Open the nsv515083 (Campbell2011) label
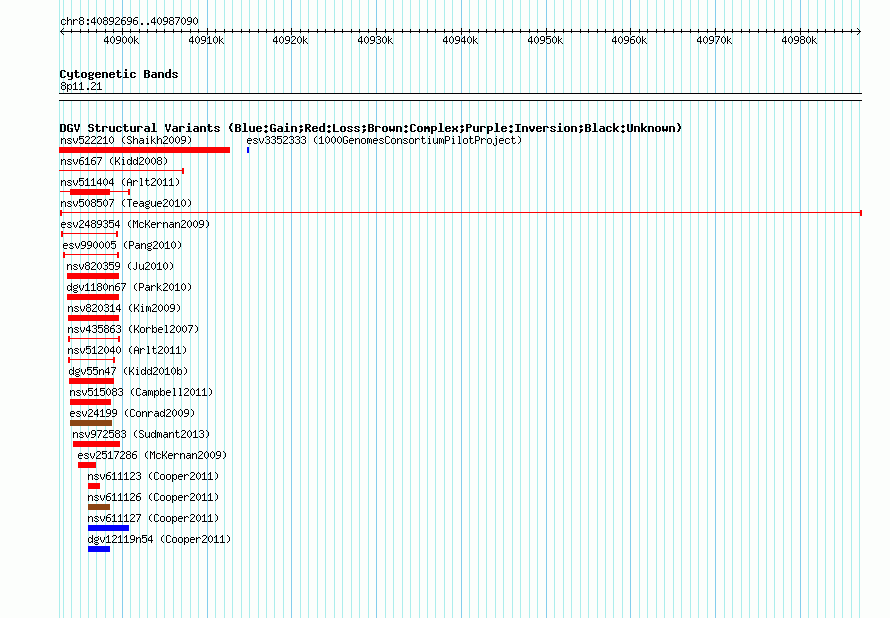The image size is (890, 618). click(x=141, y=392)
